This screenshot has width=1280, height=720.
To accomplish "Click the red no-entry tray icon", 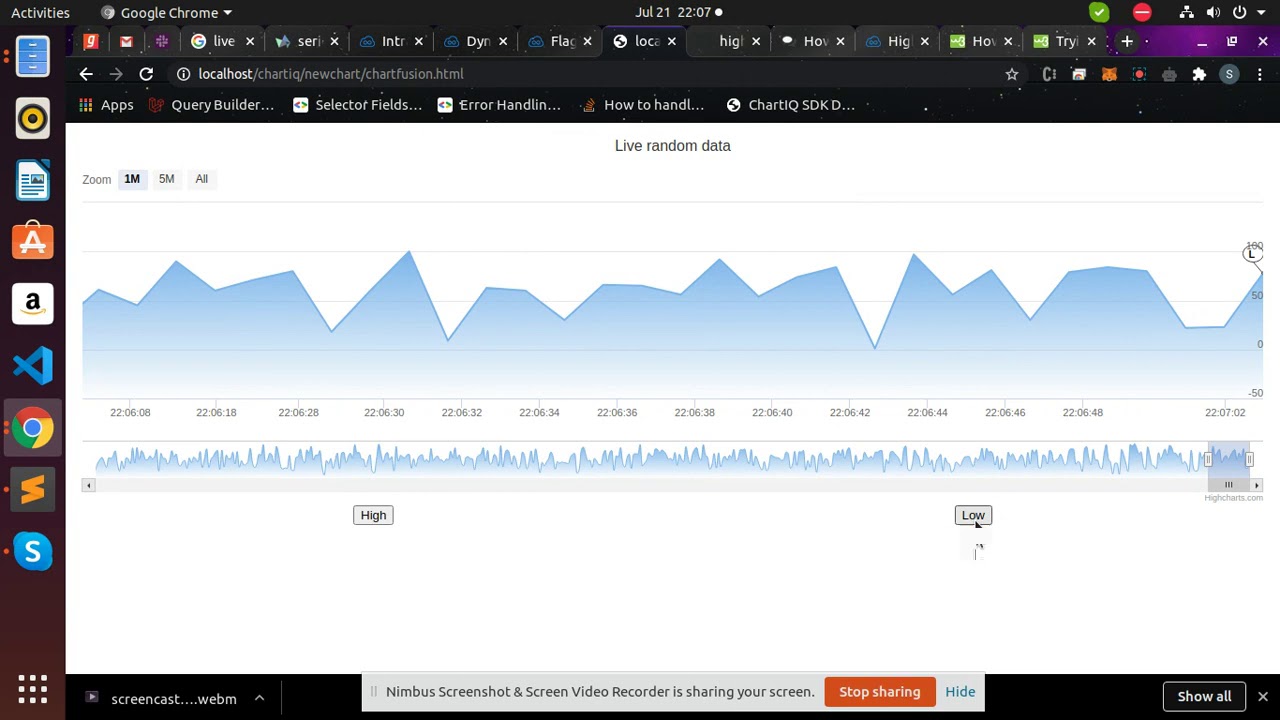I will (x=1142, y=13).
